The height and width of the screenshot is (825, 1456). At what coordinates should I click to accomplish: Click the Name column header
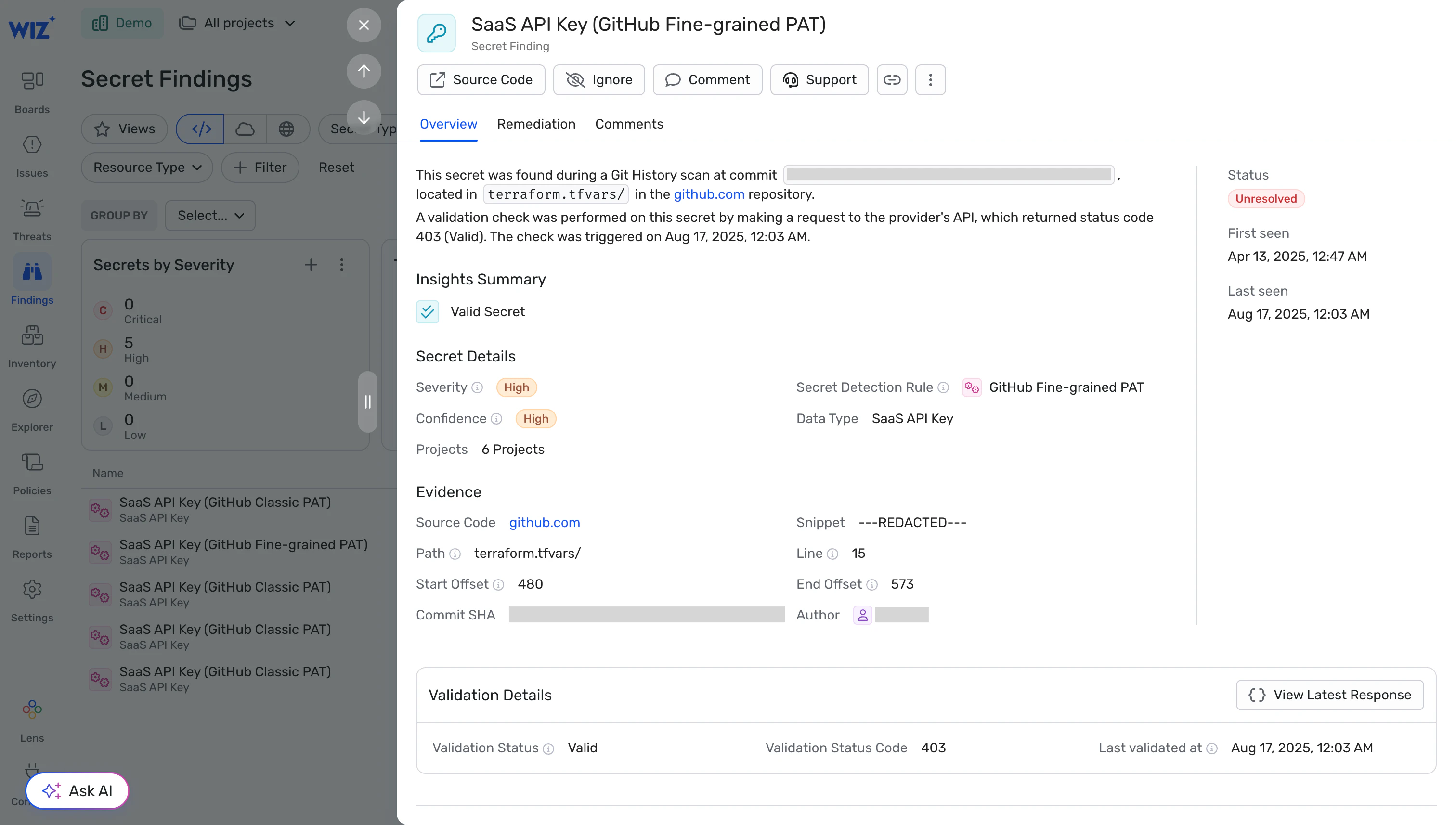click(108, 473)
